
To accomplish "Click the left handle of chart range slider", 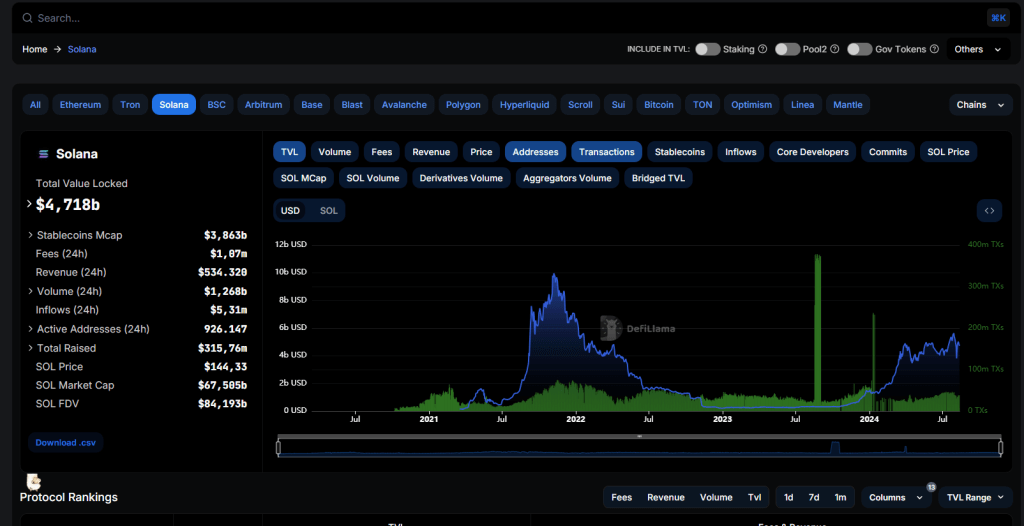I will 278,448.
